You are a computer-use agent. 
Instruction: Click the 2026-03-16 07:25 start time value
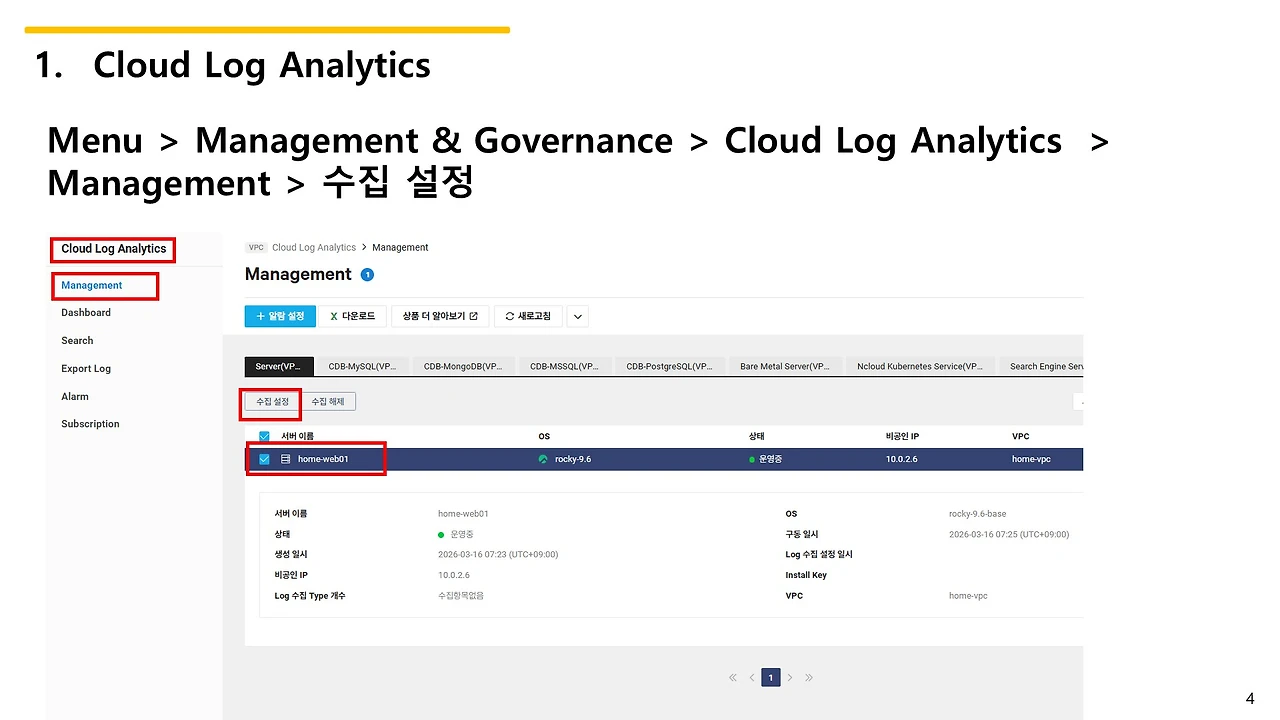click(x=1009, y=535)
